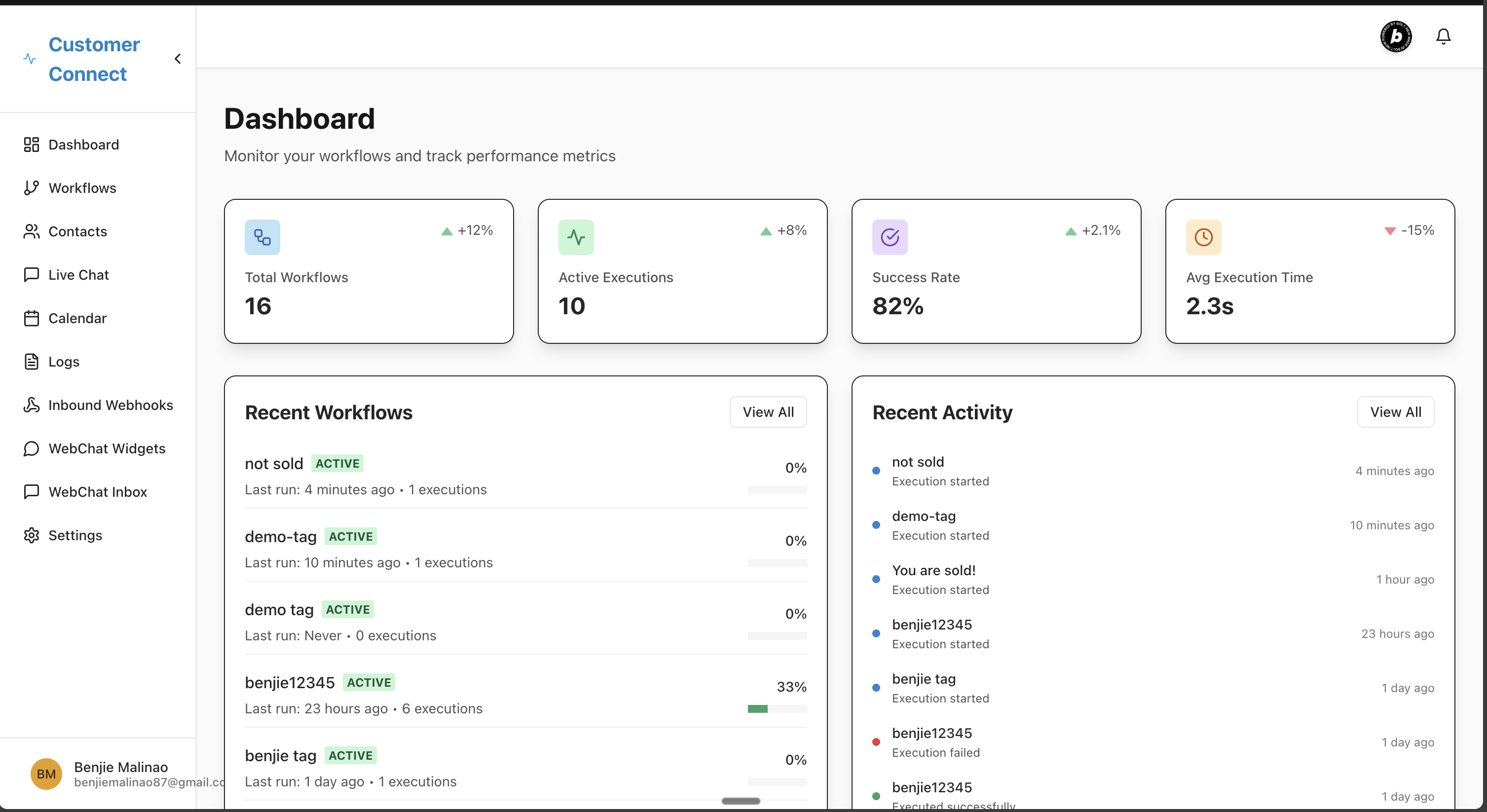Viewport: 1487px width, 812px height.
Task: Click the benjie12345 33% progress bar
Action: point(777,709)
